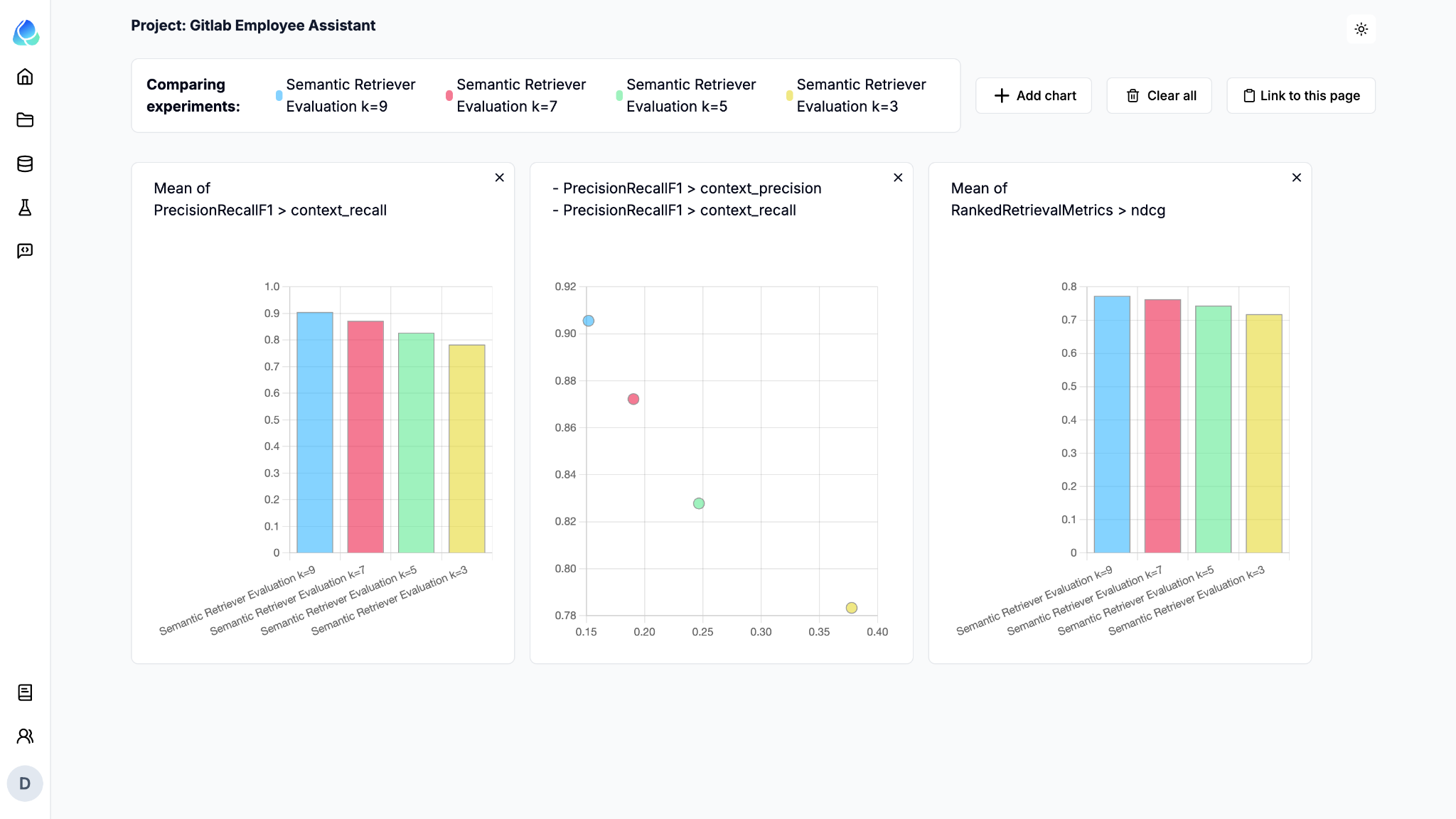Close the context_recall bar chart
Image resolution: width=1456 pixels, height=819 pixels.
click(x=500, y=178)
